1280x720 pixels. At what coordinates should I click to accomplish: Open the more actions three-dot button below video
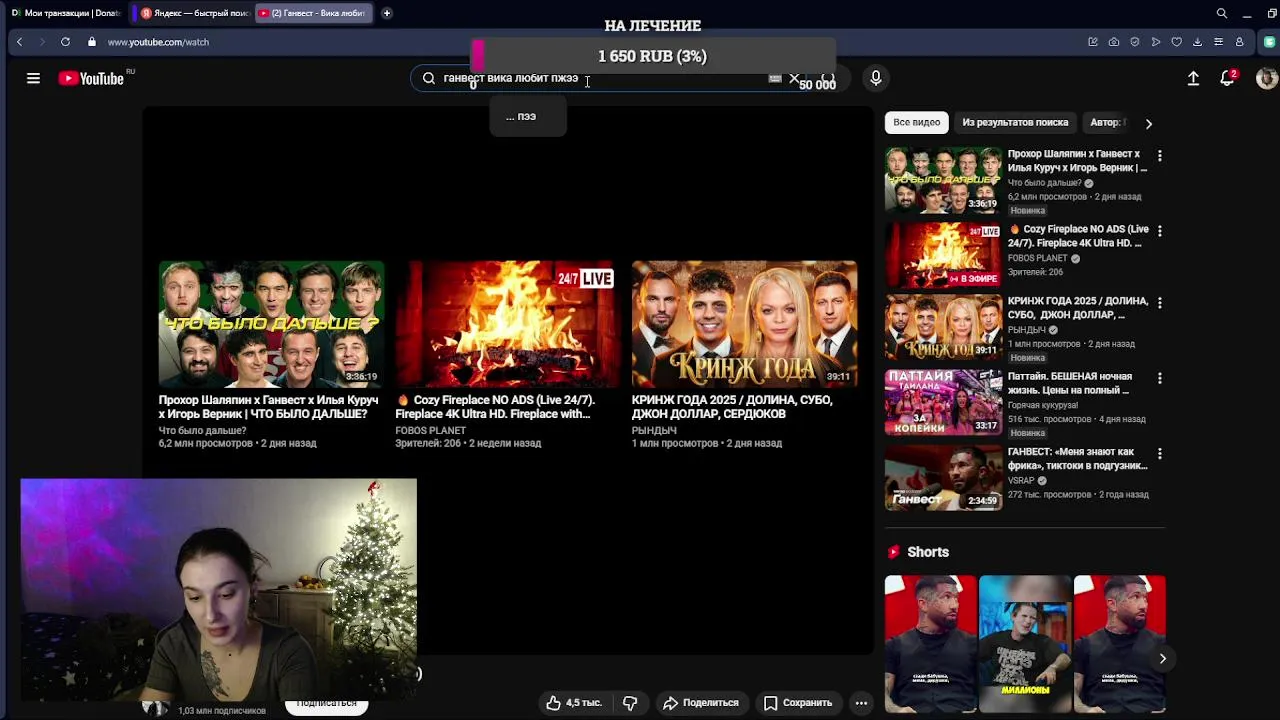click(x=861, y=703)
